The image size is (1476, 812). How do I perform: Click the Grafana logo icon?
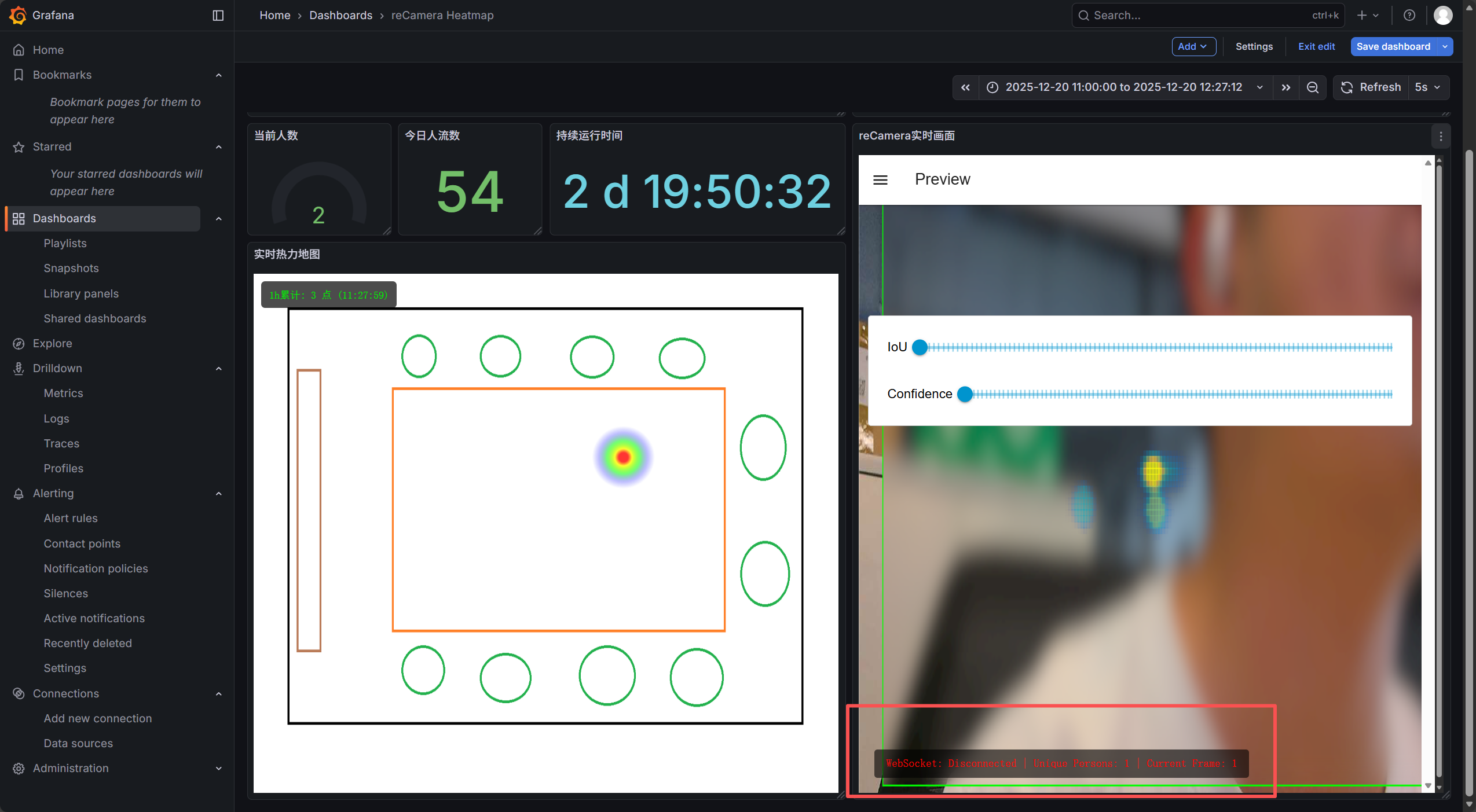pos(17,15)
